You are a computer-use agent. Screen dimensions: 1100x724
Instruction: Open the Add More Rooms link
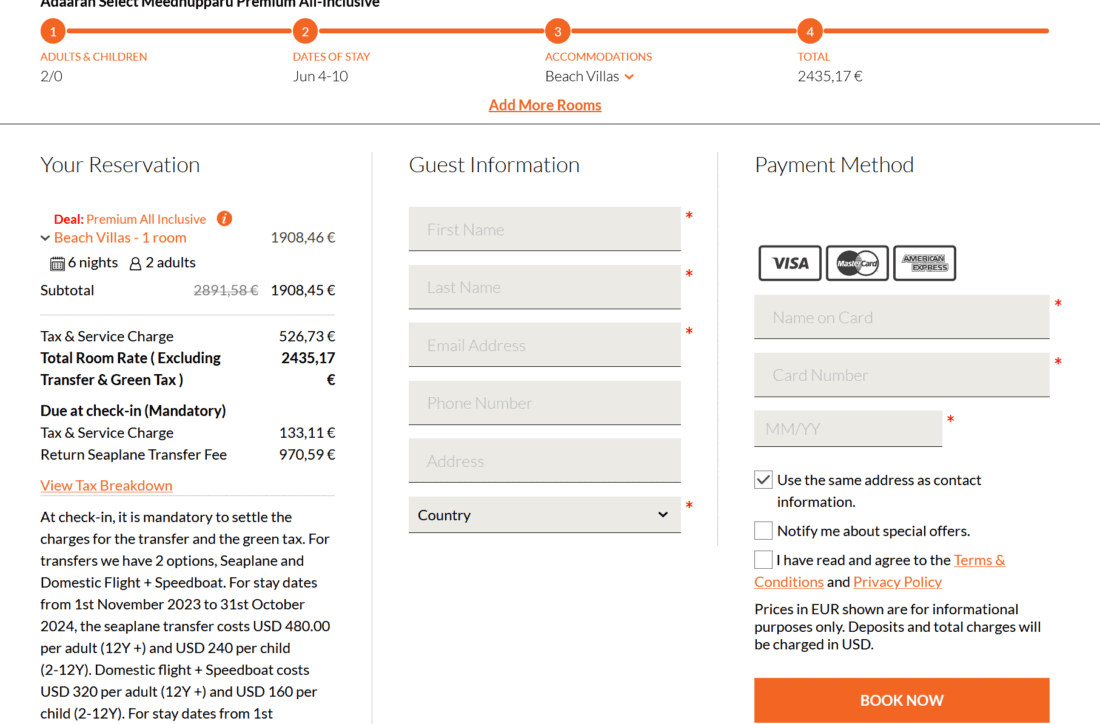[545, 105]
